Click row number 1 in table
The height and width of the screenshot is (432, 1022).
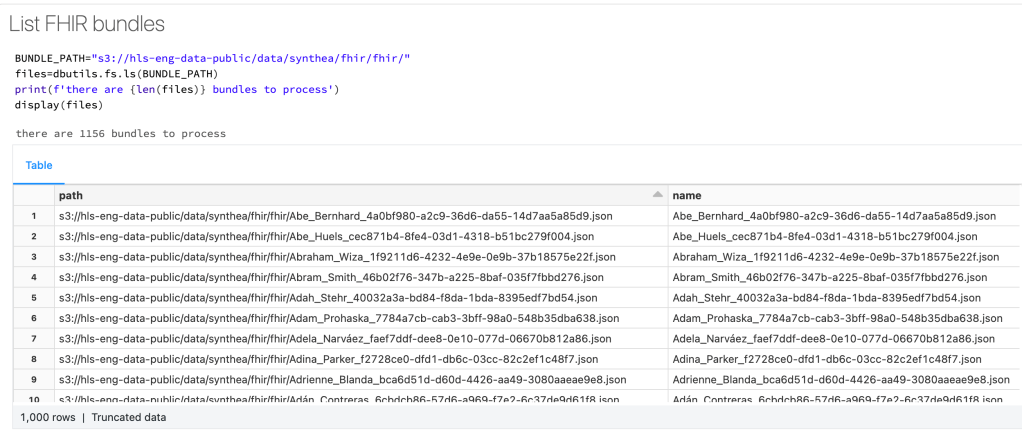coord(34,216)
